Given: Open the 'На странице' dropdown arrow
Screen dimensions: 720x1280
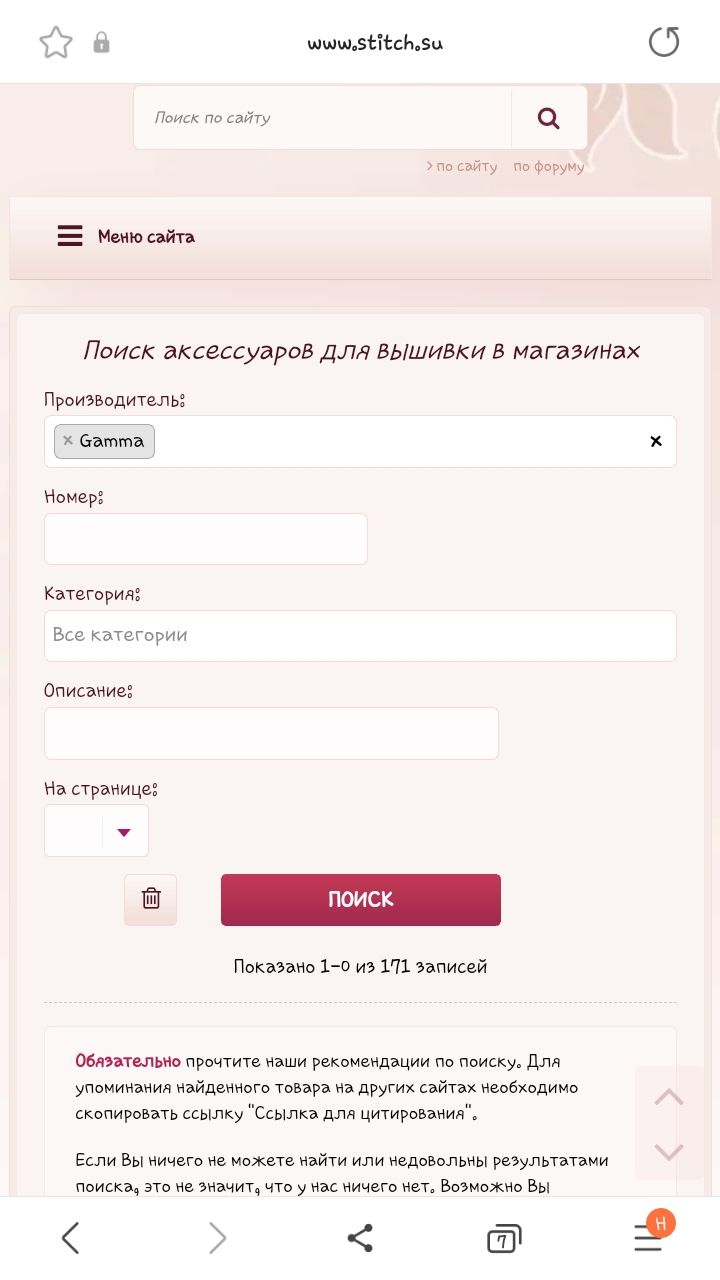Looking at the screenshot, I should tap(124, 831).
